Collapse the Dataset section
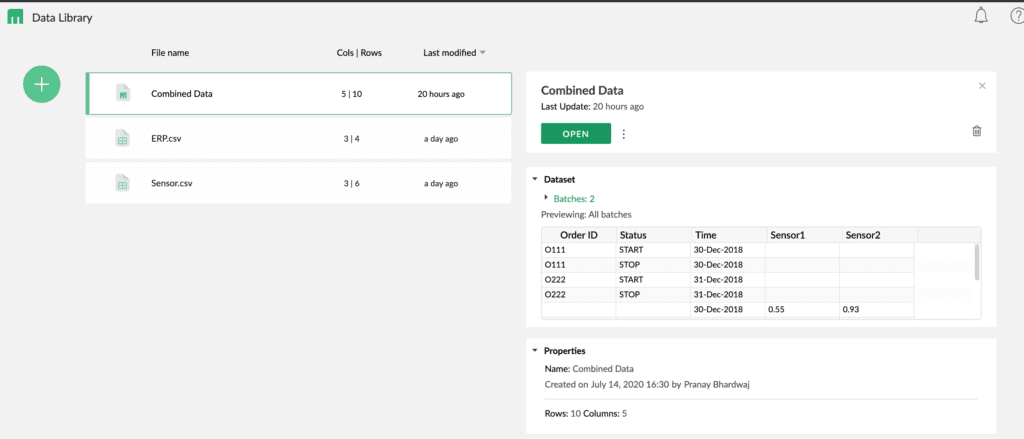Image resolution: width=1024 pixels, height=439 pixels. pos(535,179)
